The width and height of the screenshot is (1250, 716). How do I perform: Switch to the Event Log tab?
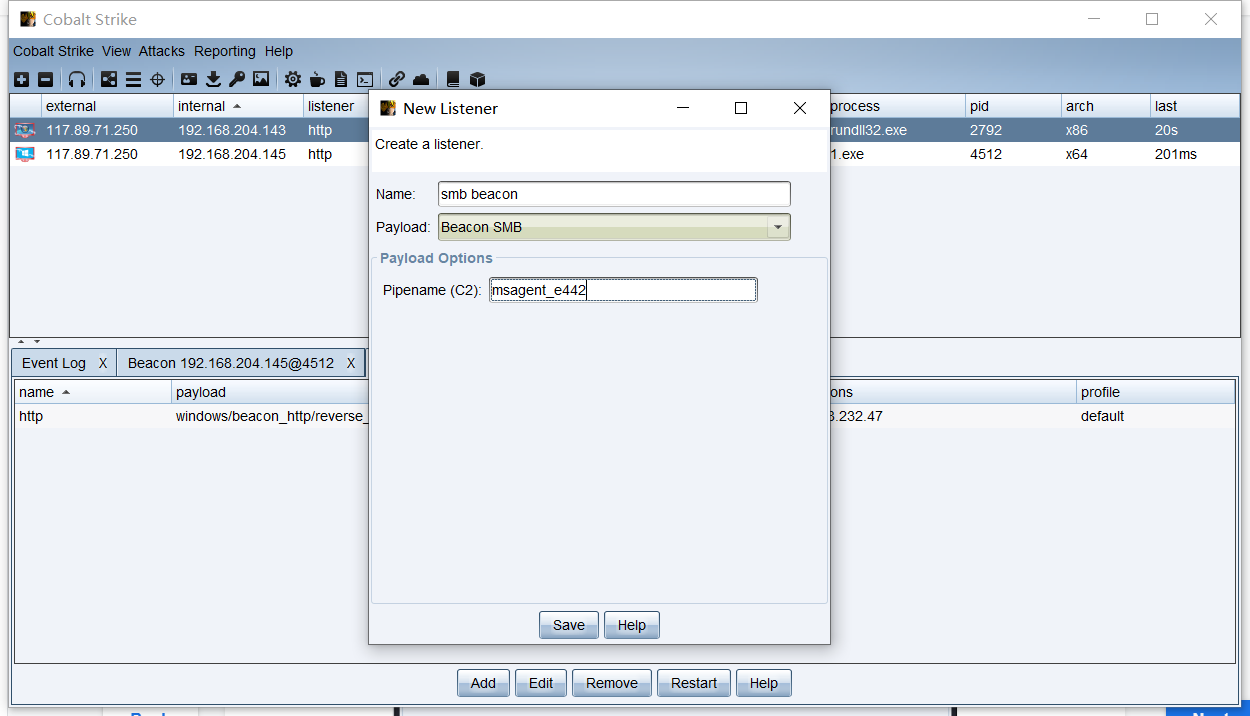pyautogui.click(x=54, y=363)
